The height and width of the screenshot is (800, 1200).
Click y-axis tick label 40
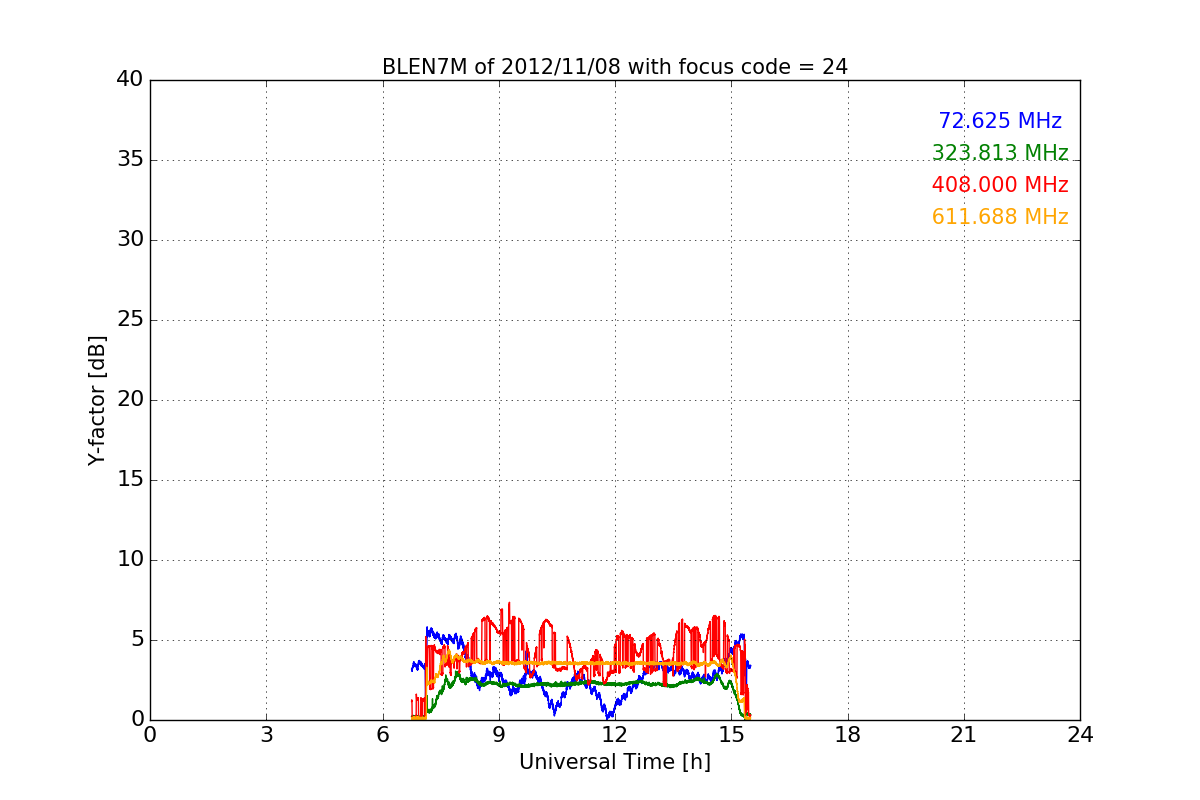pos(130,79)
